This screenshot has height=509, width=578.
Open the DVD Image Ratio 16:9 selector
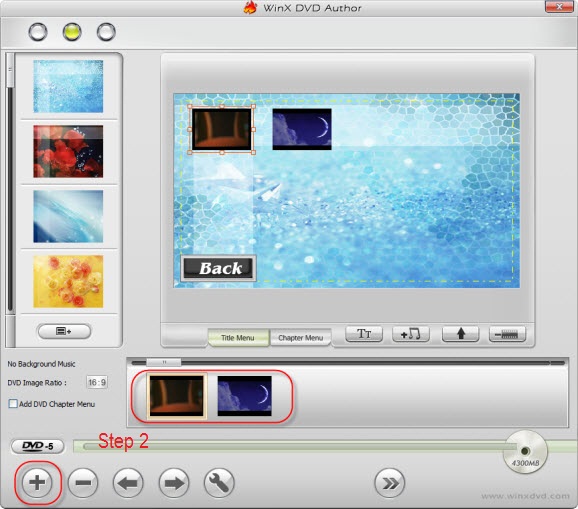[x=97, y=383]
